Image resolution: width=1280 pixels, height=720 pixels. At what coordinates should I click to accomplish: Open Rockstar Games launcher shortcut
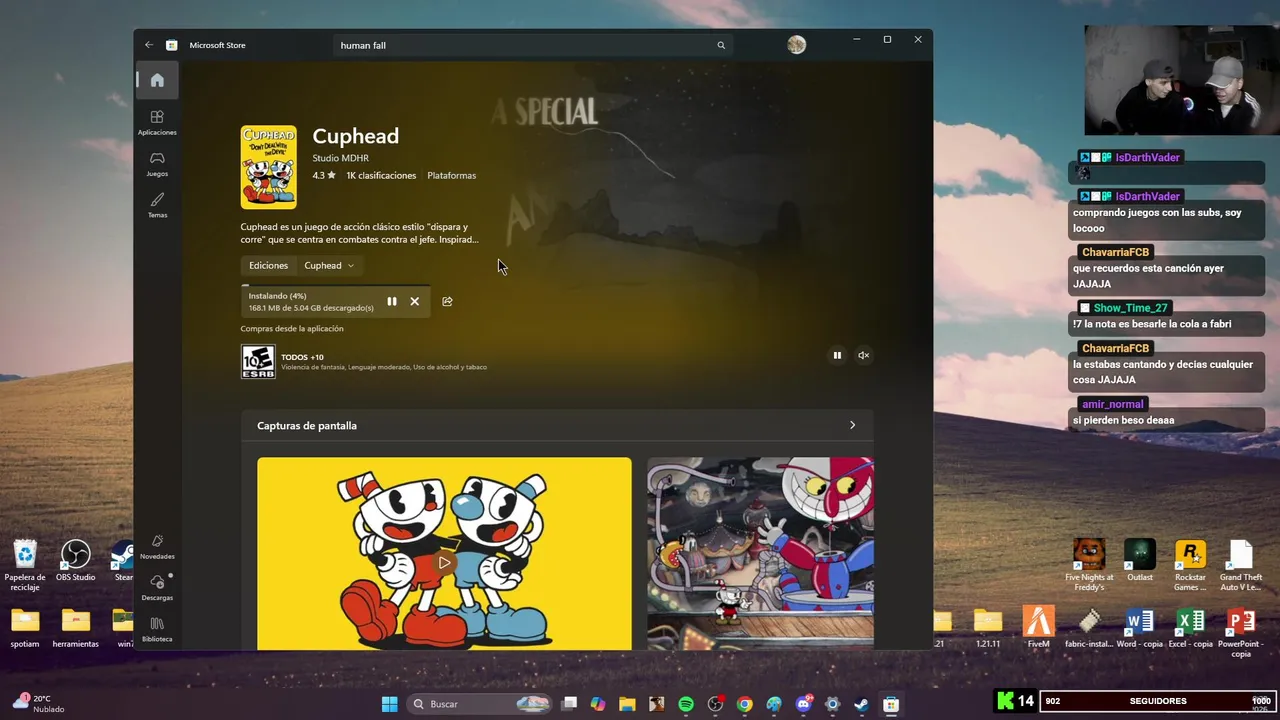1190,565
